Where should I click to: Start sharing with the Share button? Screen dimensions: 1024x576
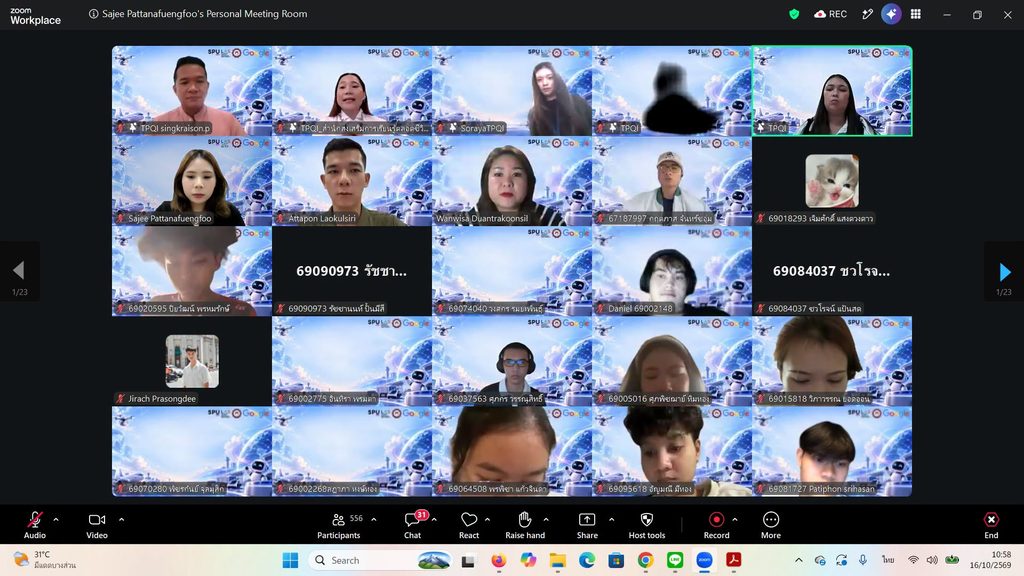click(587, 525)
